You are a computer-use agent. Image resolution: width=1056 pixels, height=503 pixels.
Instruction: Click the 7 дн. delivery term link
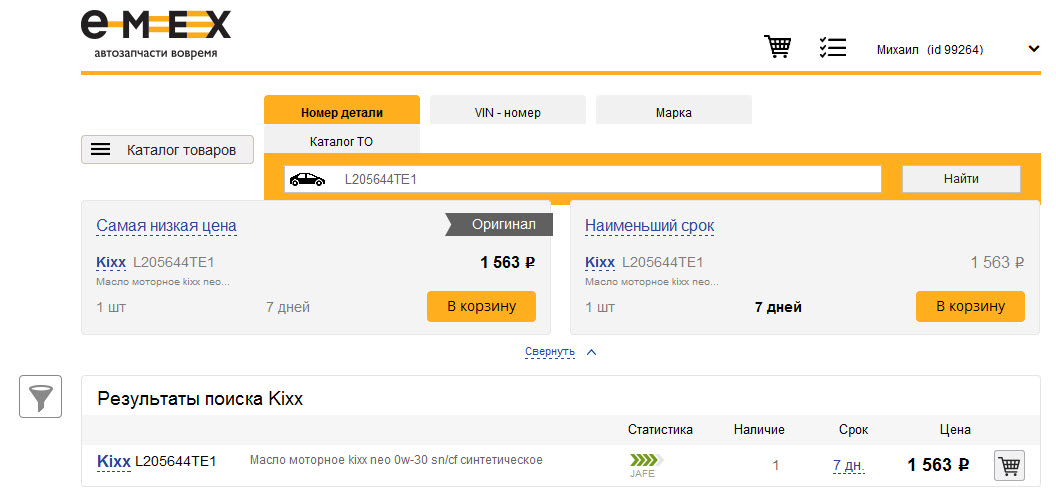(849, 465)
